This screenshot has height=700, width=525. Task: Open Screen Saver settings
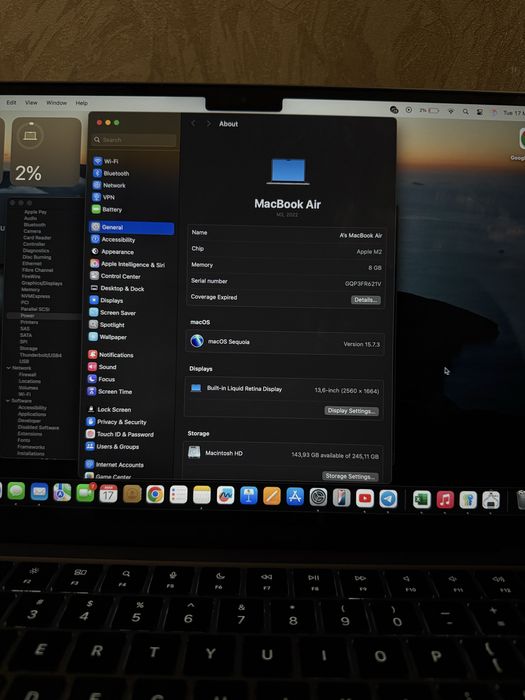tap(112, 312)
